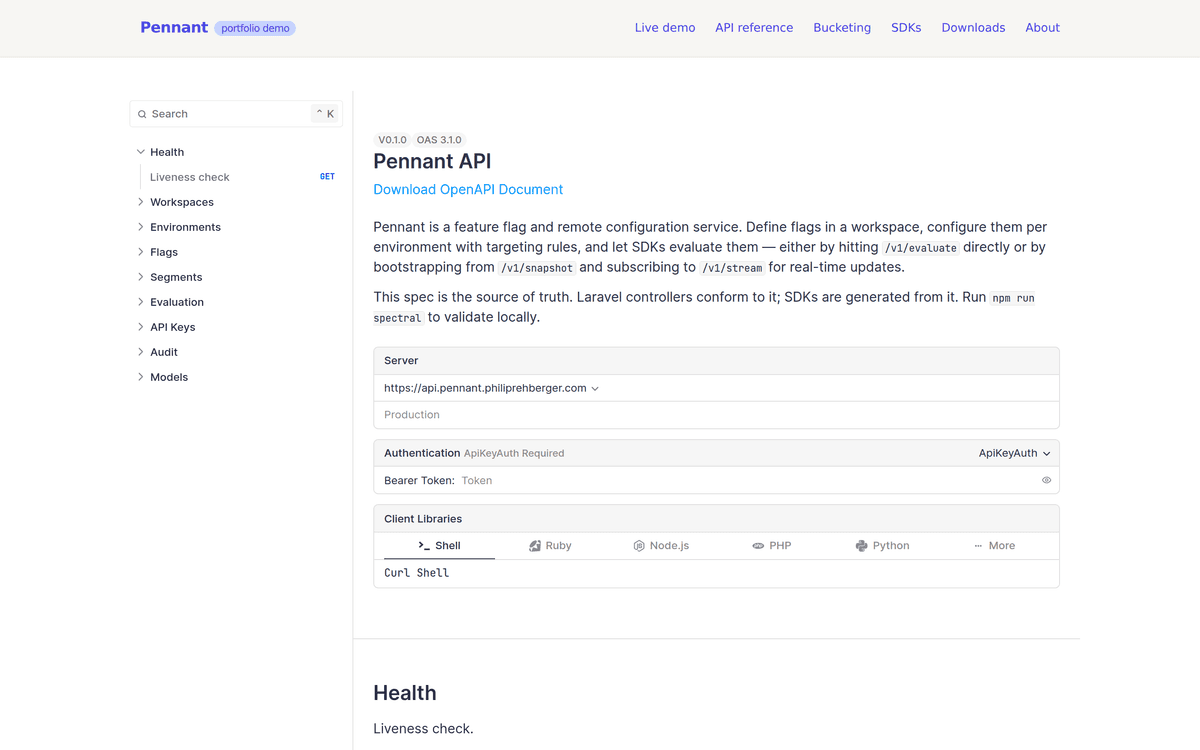Select the PHP client library tab
Viewport: 1200px width, 750px height.
pyautogui.click(x=772, y=546)
